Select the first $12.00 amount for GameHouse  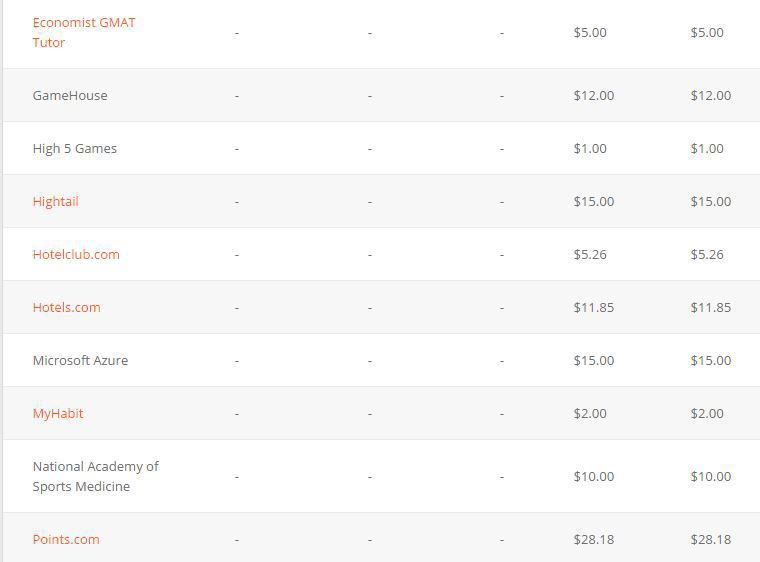point(594,95)
